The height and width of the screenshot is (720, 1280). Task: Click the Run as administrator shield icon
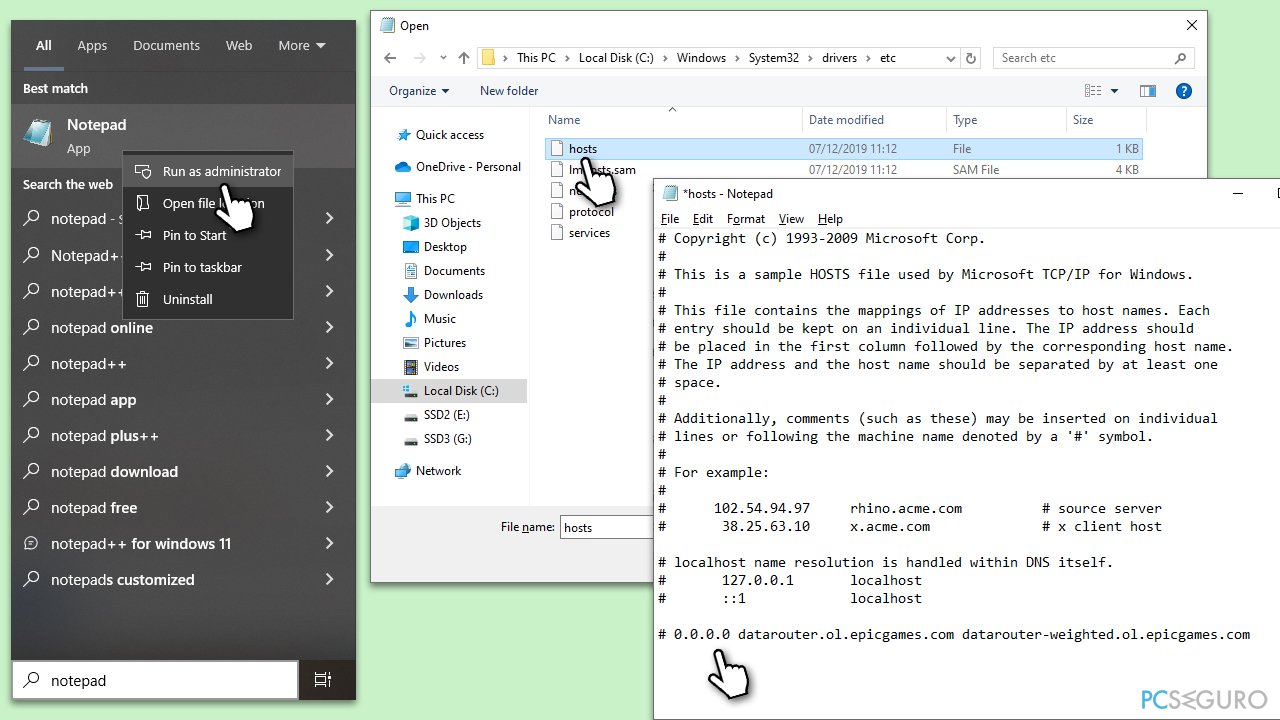coord(143,171)
